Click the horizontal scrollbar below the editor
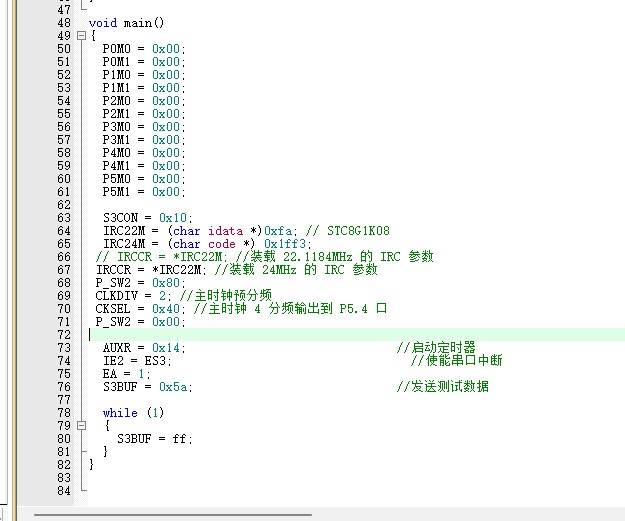 click(x=173, y=515)
